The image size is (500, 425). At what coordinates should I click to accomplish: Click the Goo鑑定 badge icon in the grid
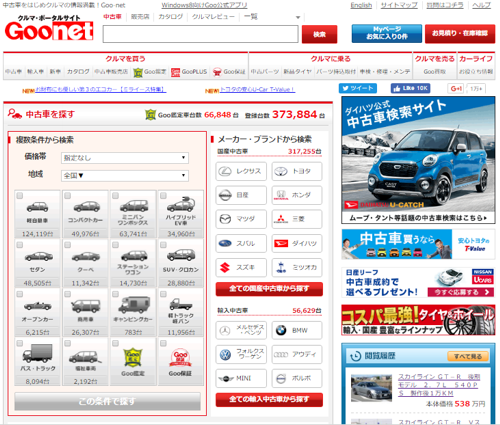tap(133, 358)
